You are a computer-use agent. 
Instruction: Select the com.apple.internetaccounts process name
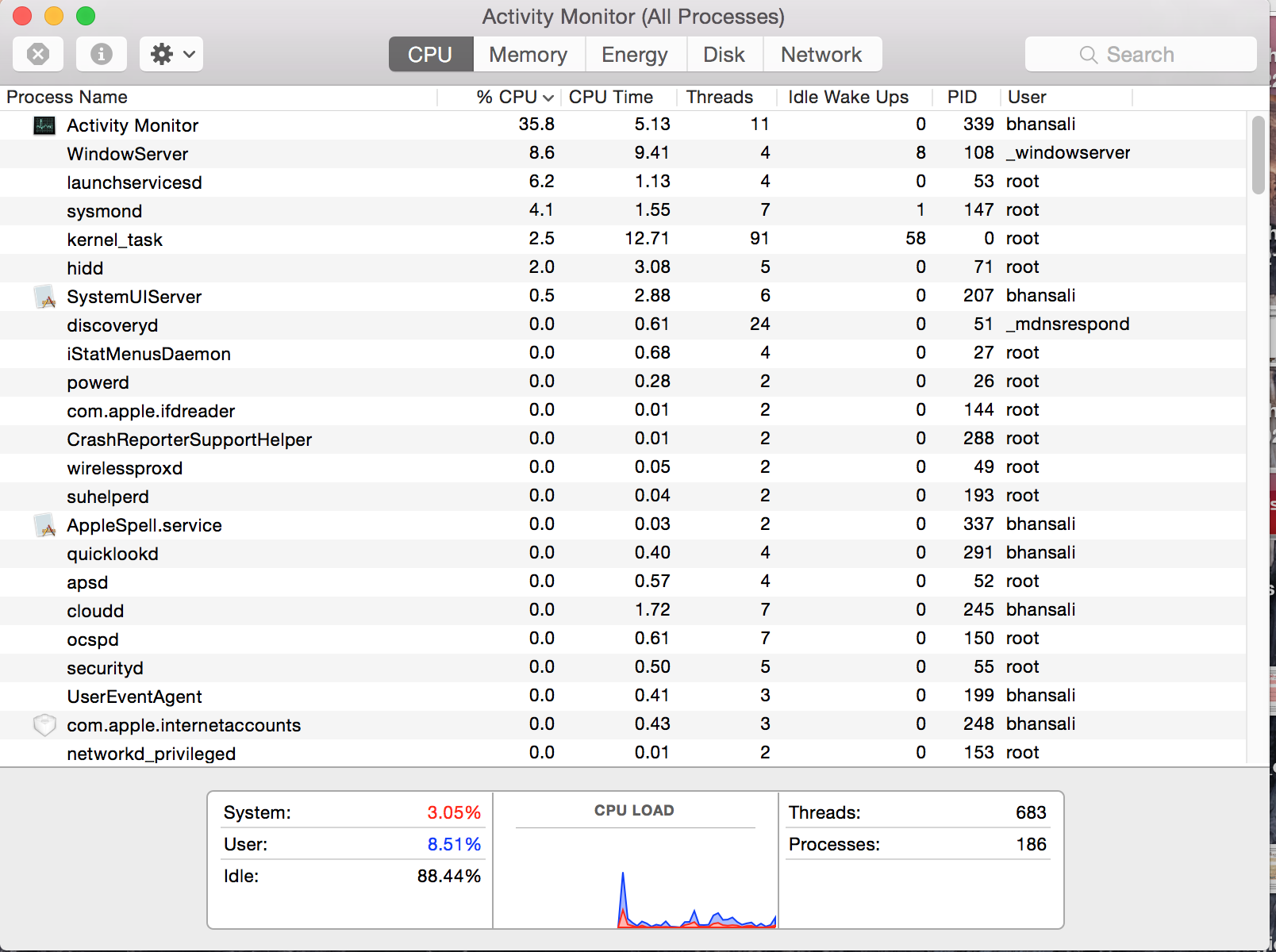(184, 725)
